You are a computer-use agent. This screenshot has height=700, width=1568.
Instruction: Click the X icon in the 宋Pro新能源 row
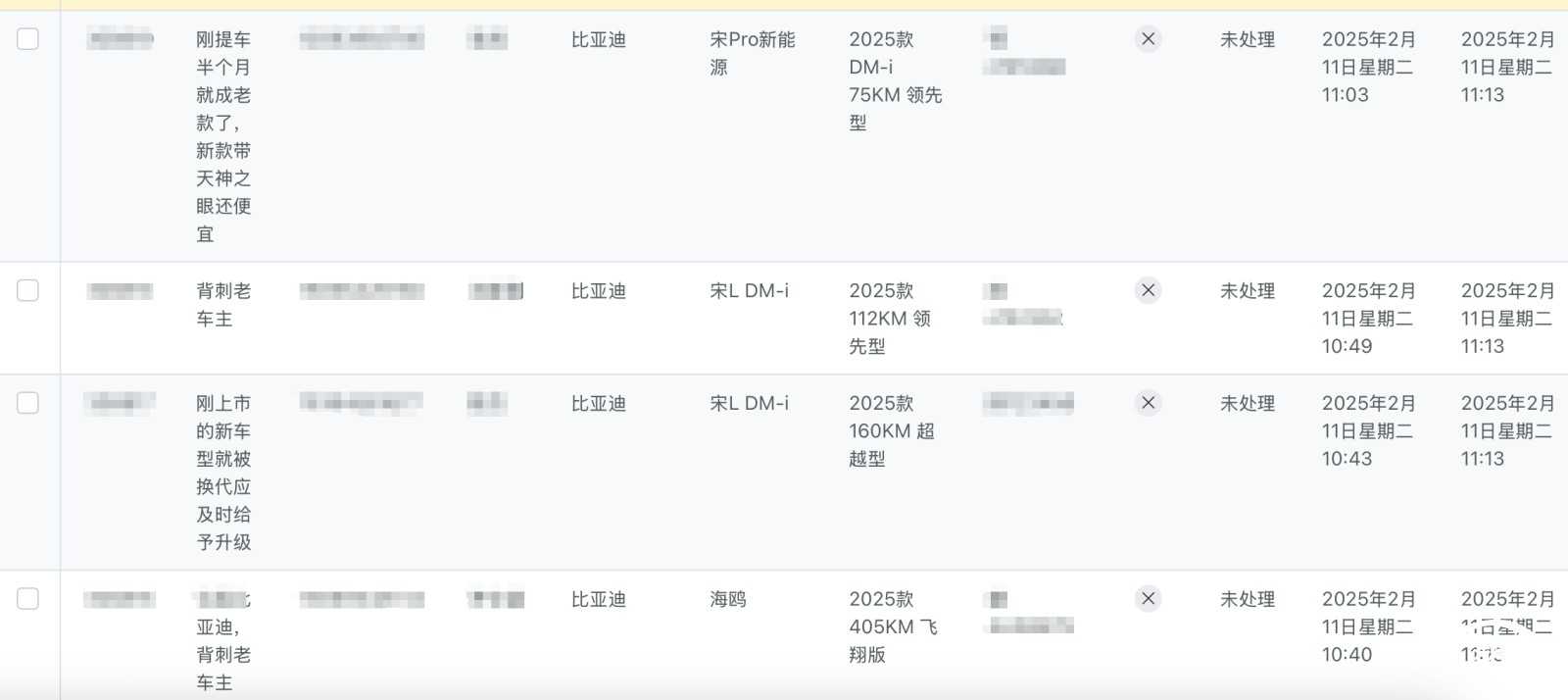coord(1148,39)
